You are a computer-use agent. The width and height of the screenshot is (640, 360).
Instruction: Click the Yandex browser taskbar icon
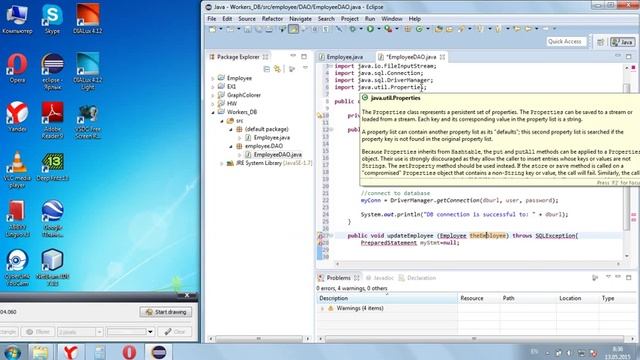point(71,352)
